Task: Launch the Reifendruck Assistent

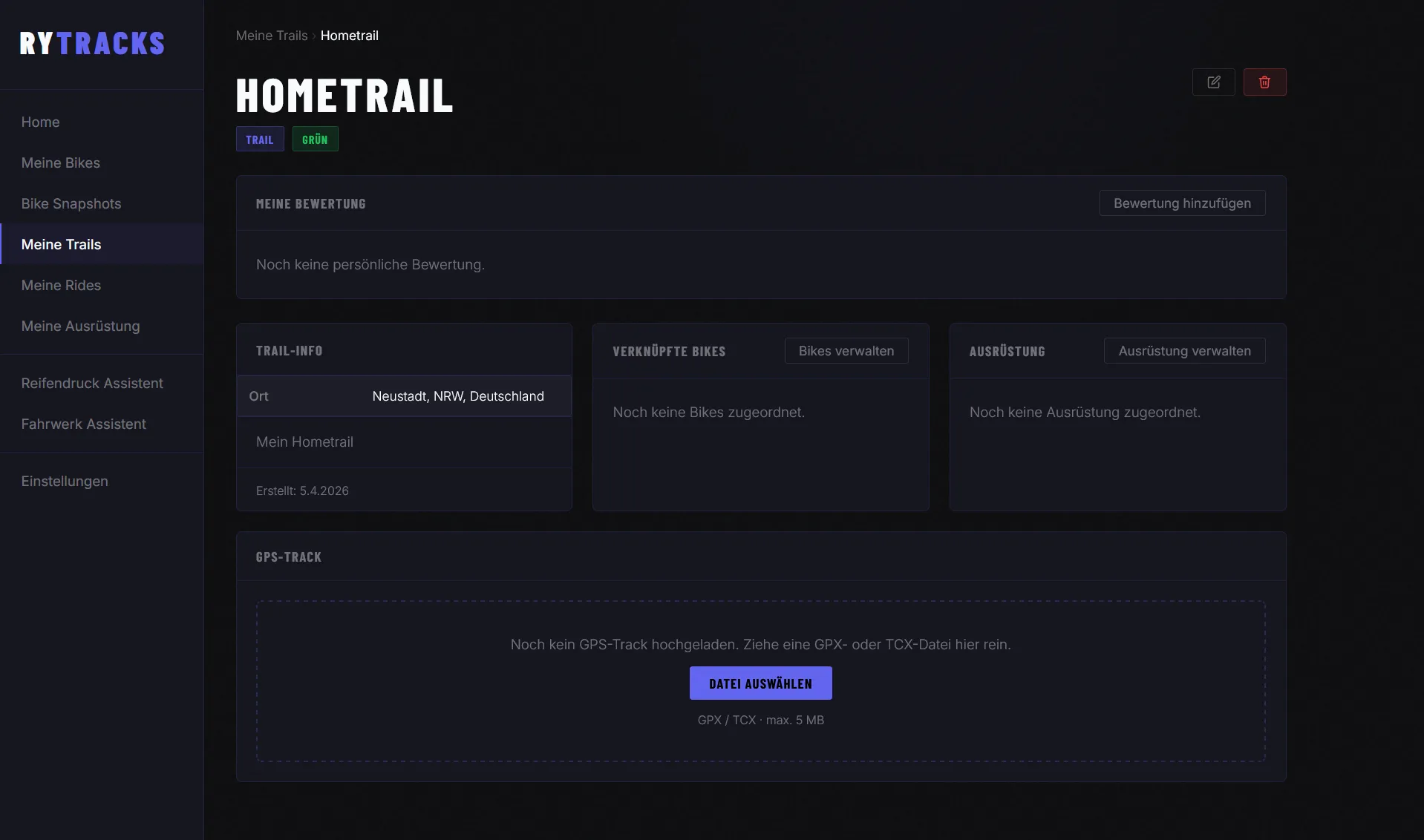Action: [x=92, y=384]
